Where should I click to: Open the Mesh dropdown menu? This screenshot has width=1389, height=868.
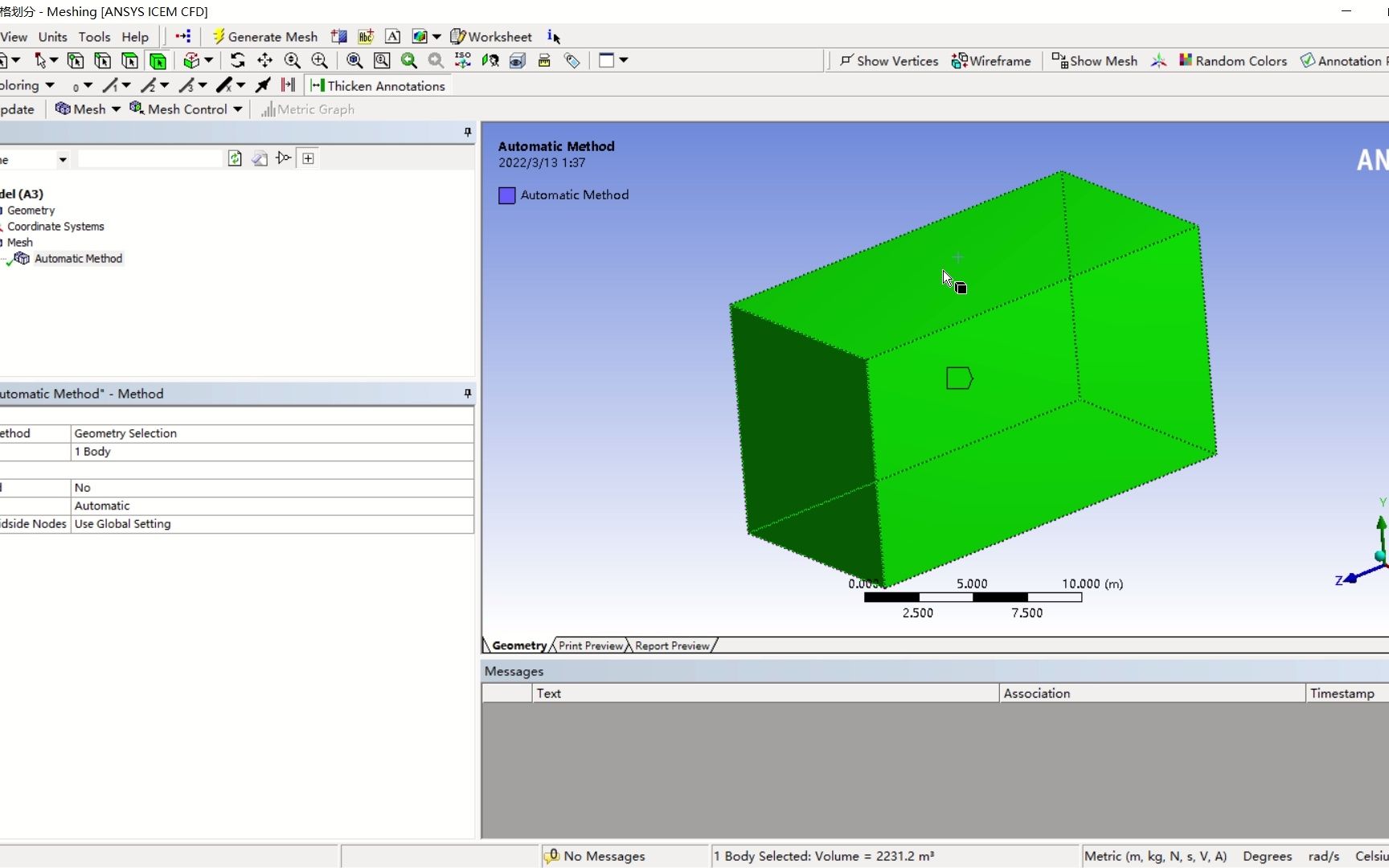(x=88, y=109)
